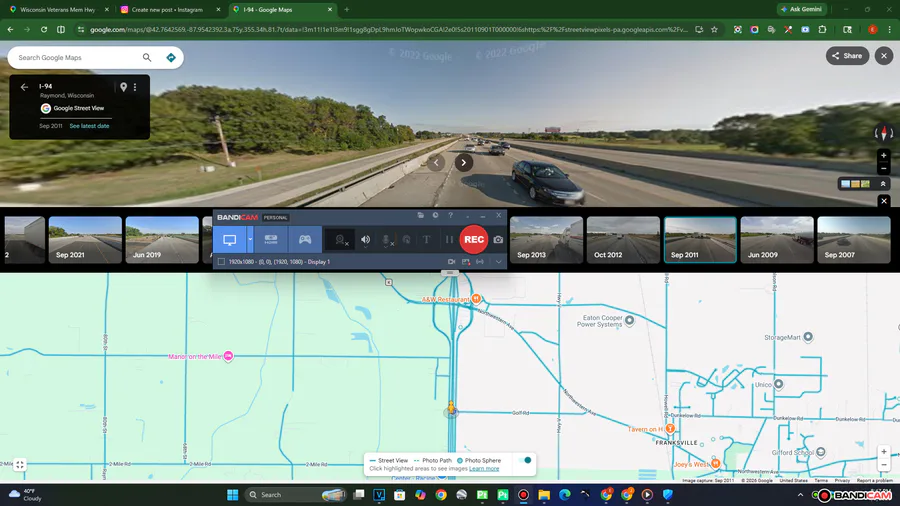This screenshot has width=900, height=506.
Task: Open directions with the blue diamond icon
Action: pos(170,57)
